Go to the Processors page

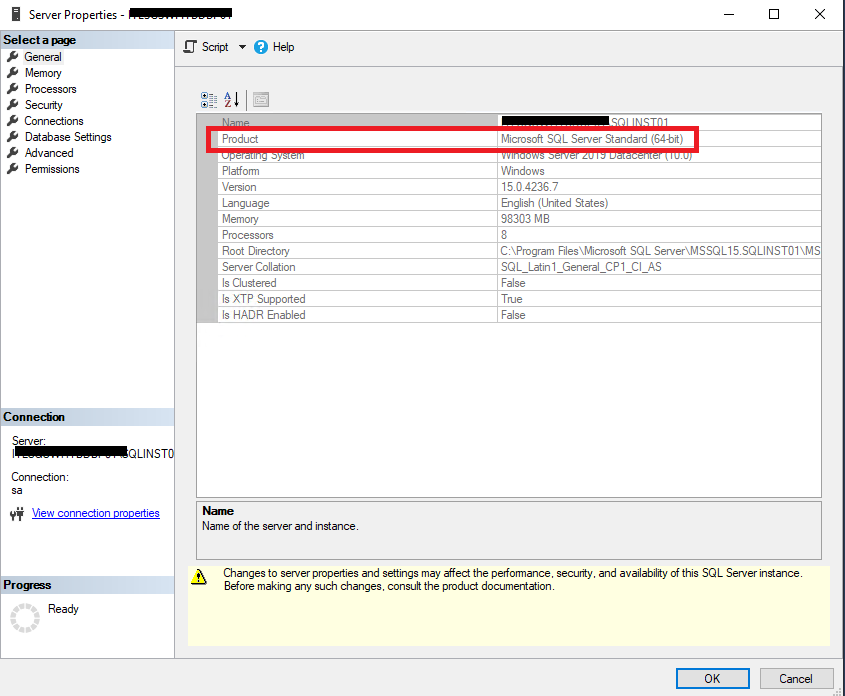coord(51,89)
